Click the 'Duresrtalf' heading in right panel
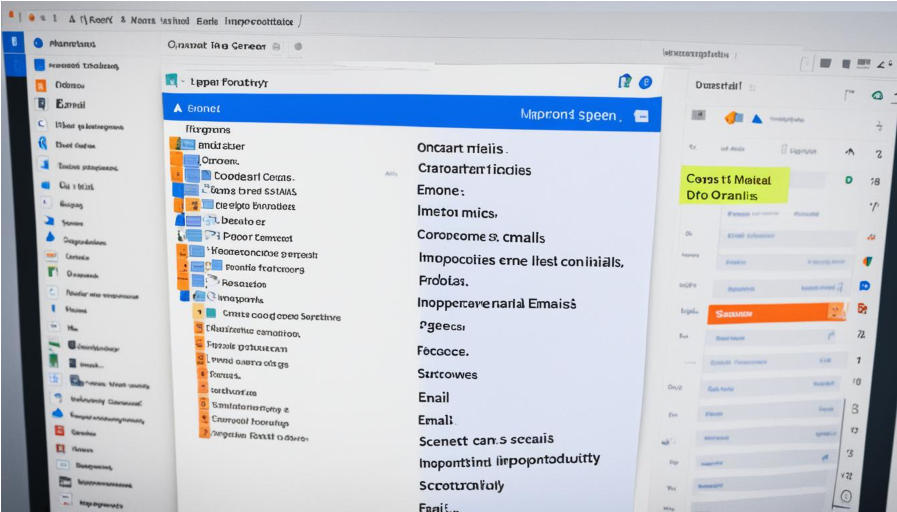This screenshot has width=897, height=512. [719, 85]
